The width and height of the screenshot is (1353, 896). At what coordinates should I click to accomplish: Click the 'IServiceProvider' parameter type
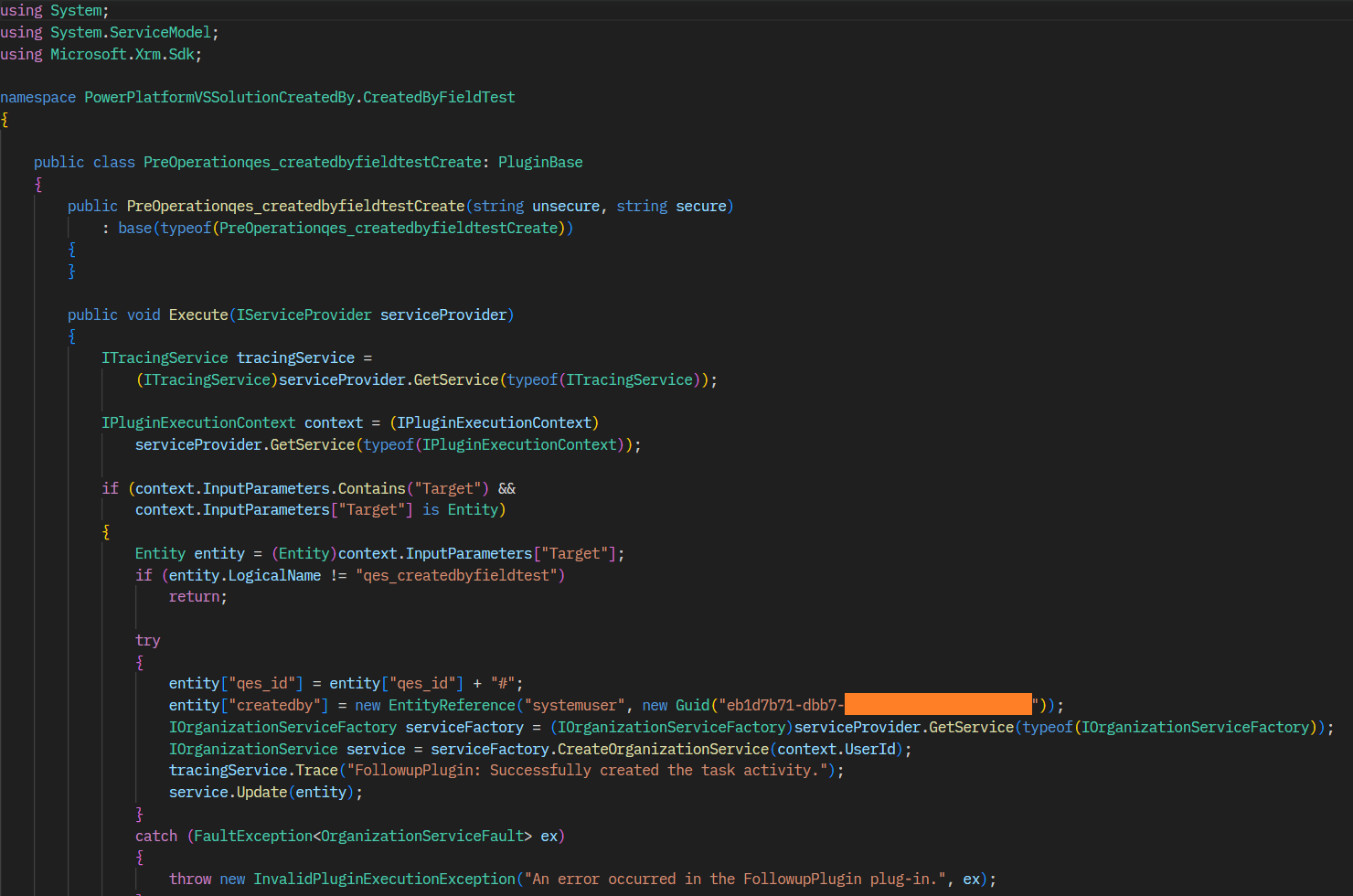click(x=304, y=315)
